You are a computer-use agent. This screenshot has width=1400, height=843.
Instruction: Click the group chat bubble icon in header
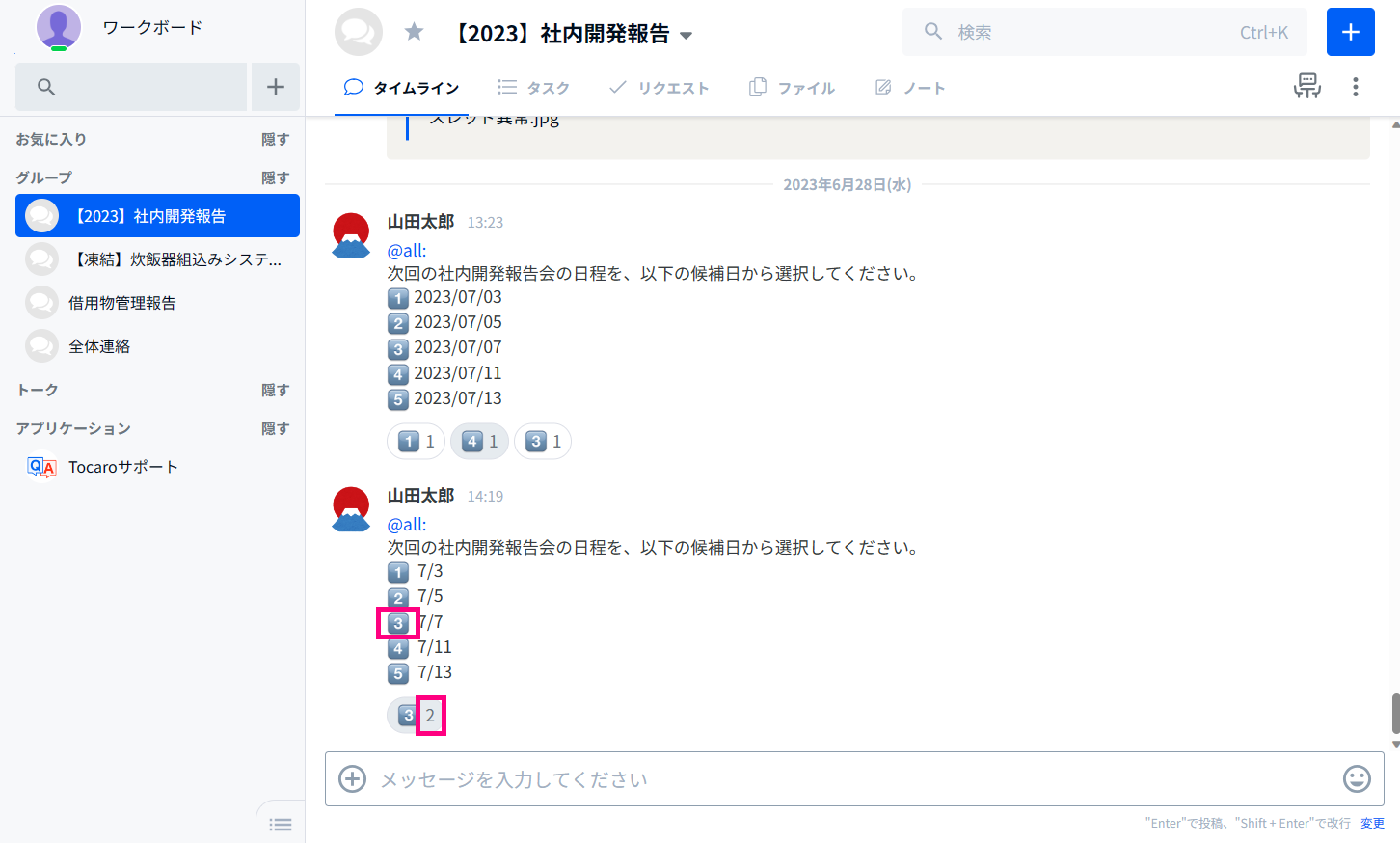point(359,32)
